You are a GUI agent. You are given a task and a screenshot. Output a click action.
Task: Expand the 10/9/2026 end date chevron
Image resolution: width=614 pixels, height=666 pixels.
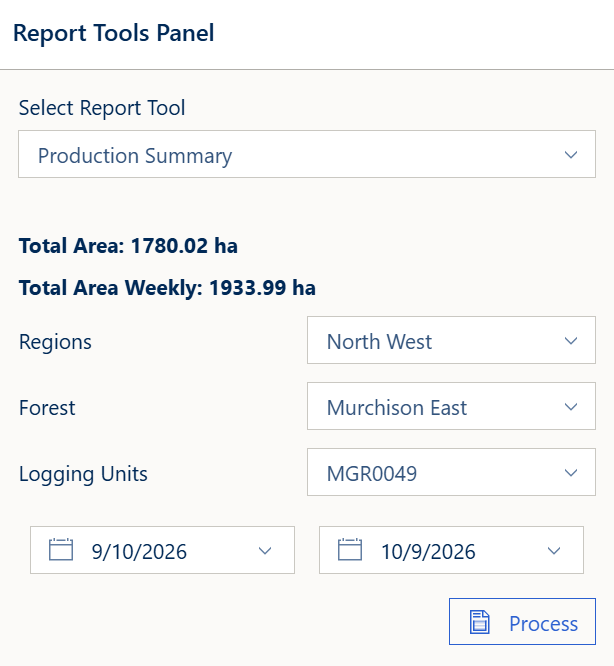[554, 551]
